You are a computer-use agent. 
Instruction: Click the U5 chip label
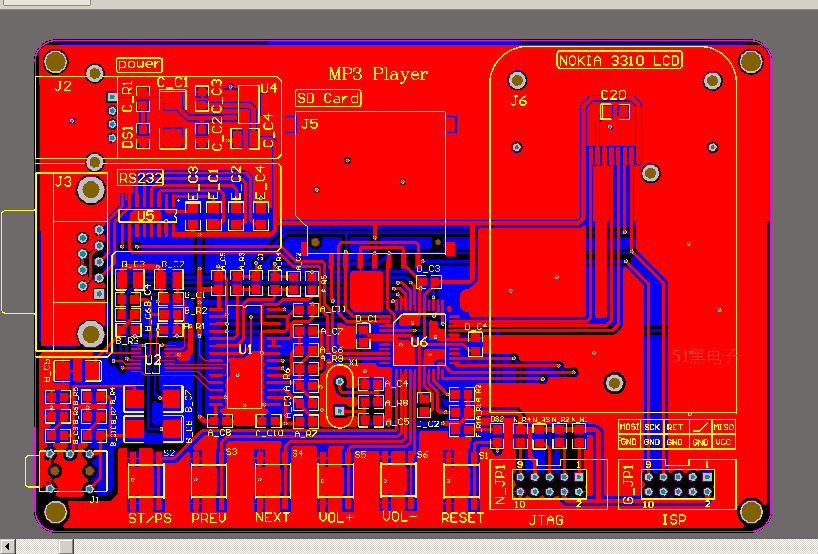click(x=146, y=216)
